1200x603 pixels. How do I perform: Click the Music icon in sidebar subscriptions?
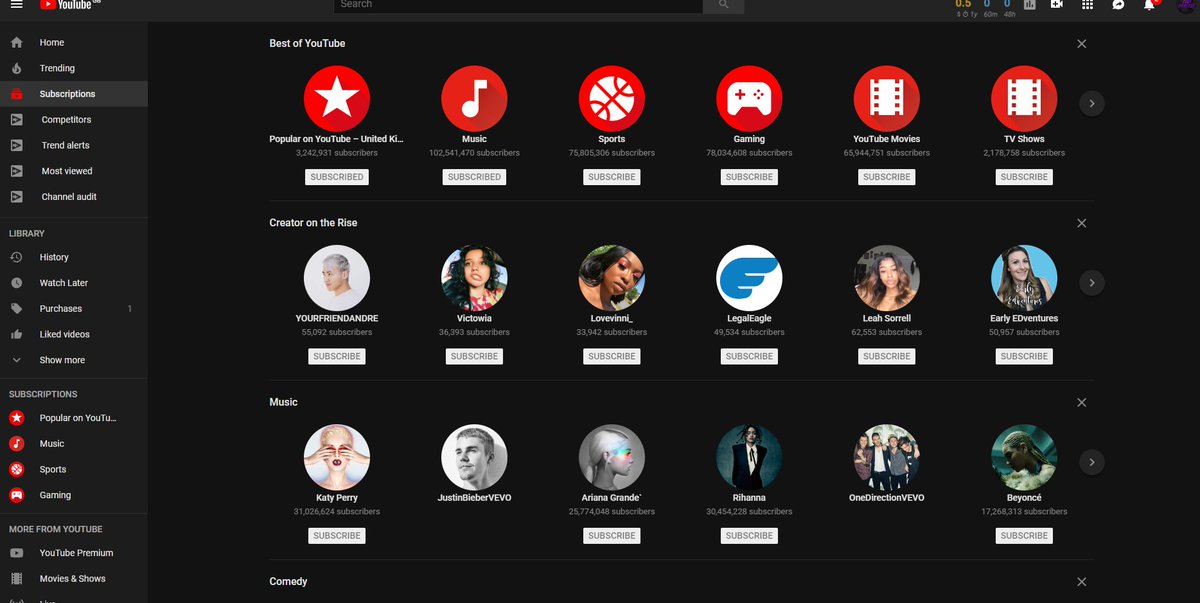(x=17, y=444)
